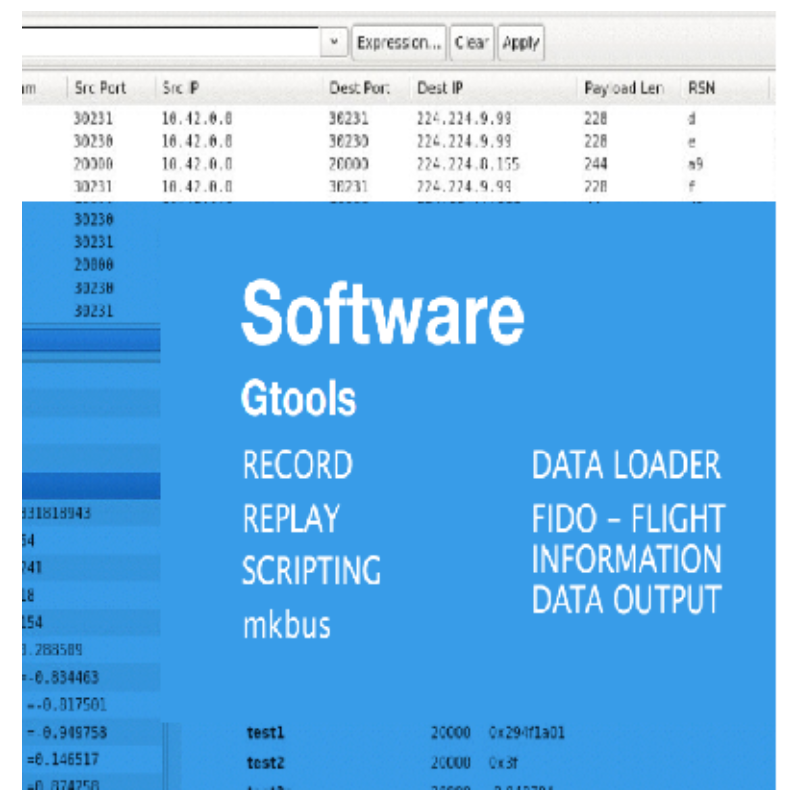Click the RECORD label

(297, 465)
